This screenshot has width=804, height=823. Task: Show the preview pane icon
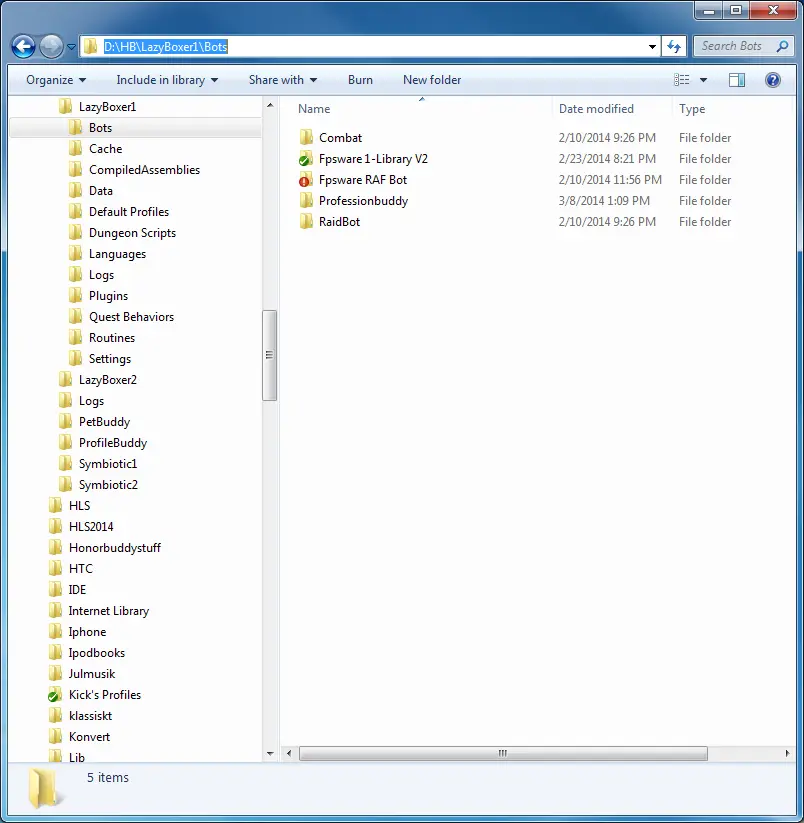click(737, 80)
